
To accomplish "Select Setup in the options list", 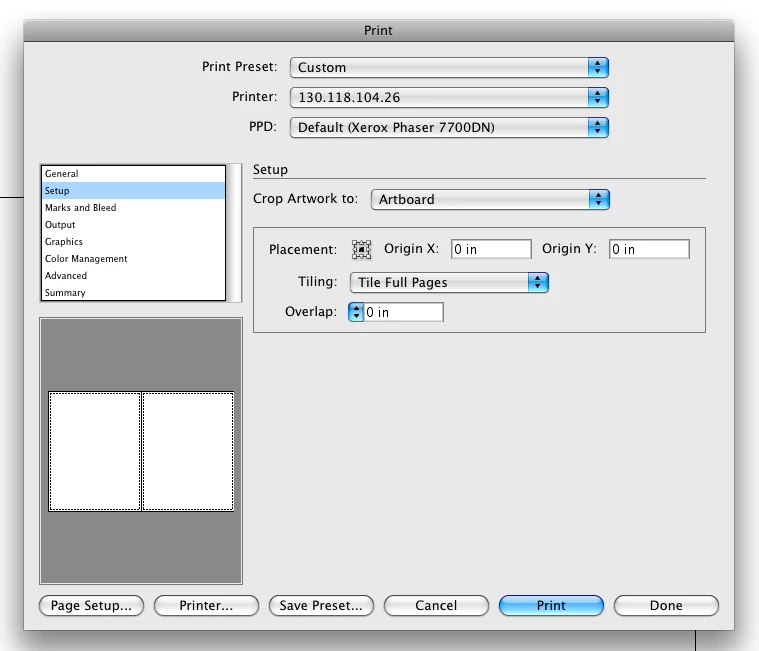I will (x=133, y=191).
